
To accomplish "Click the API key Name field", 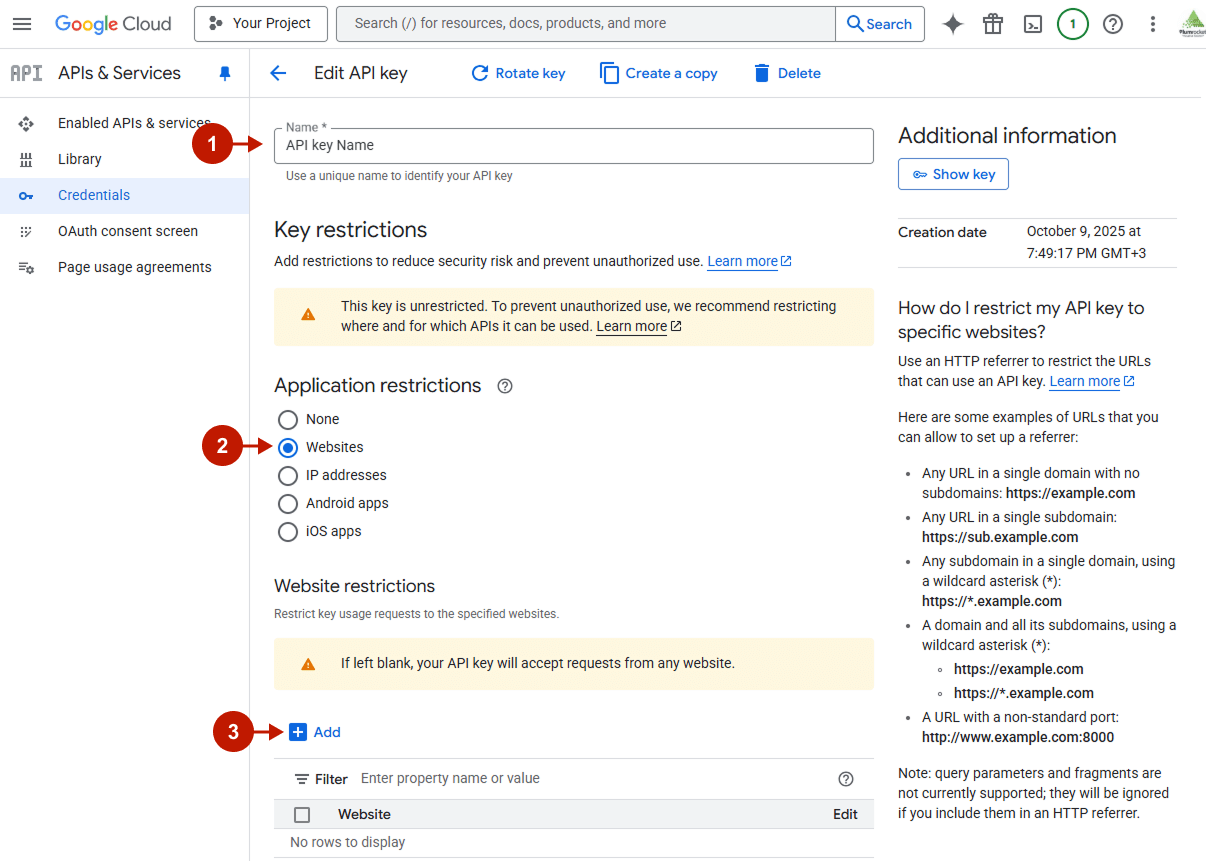I will [573, 145].
